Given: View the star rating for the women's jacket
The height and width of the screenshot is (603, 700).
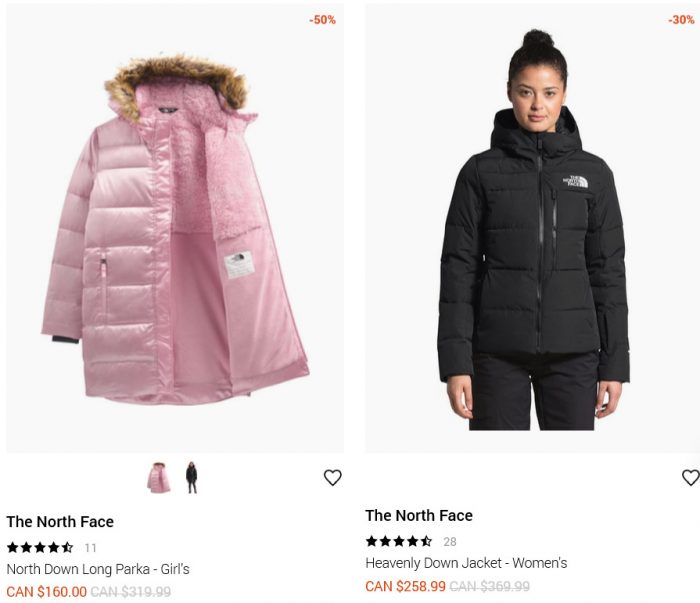Looking at the screenshot, I should (399, 541).
